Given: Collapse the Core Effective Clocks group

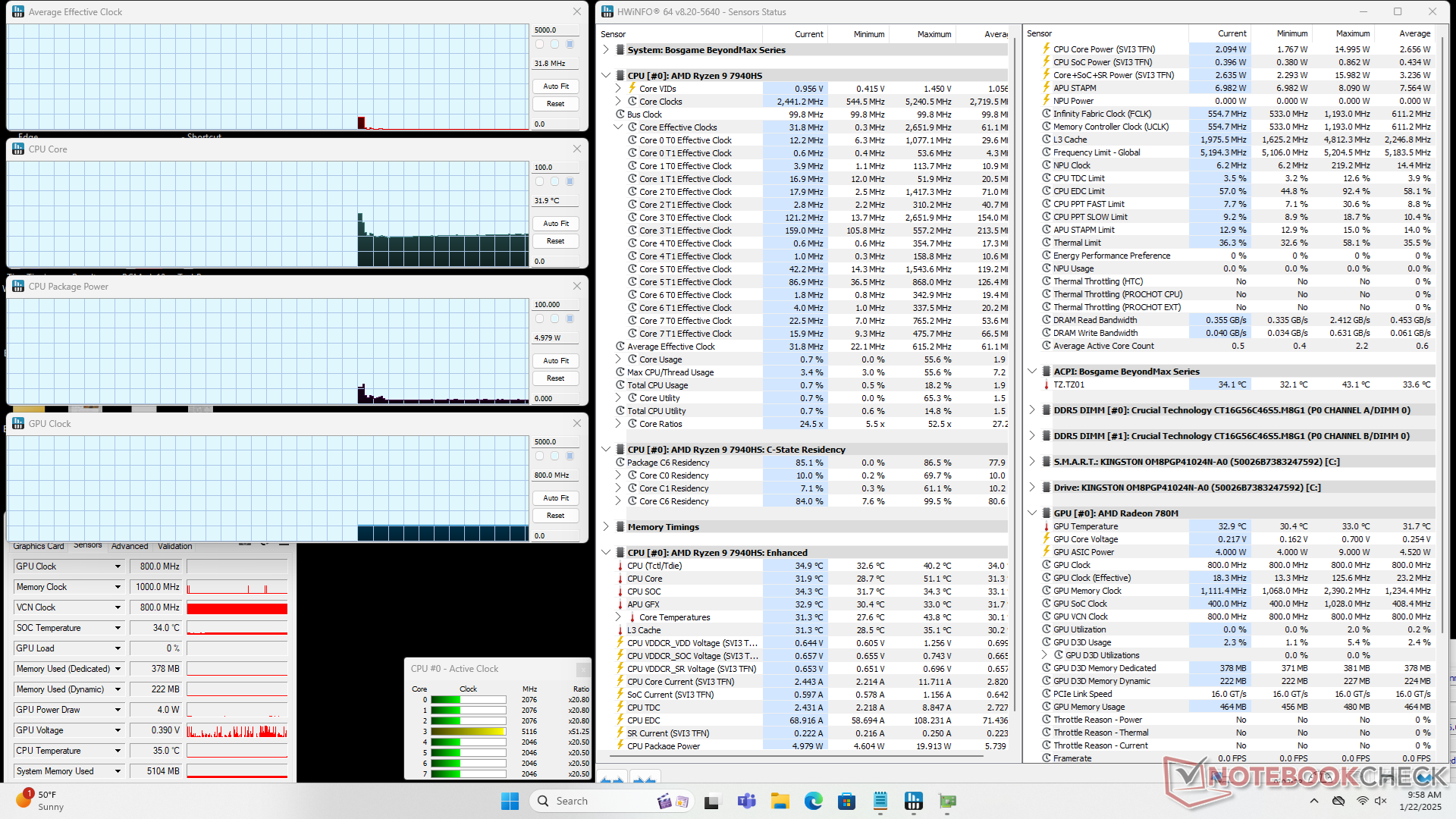Looking at the screenshot, I should (618, 127).
